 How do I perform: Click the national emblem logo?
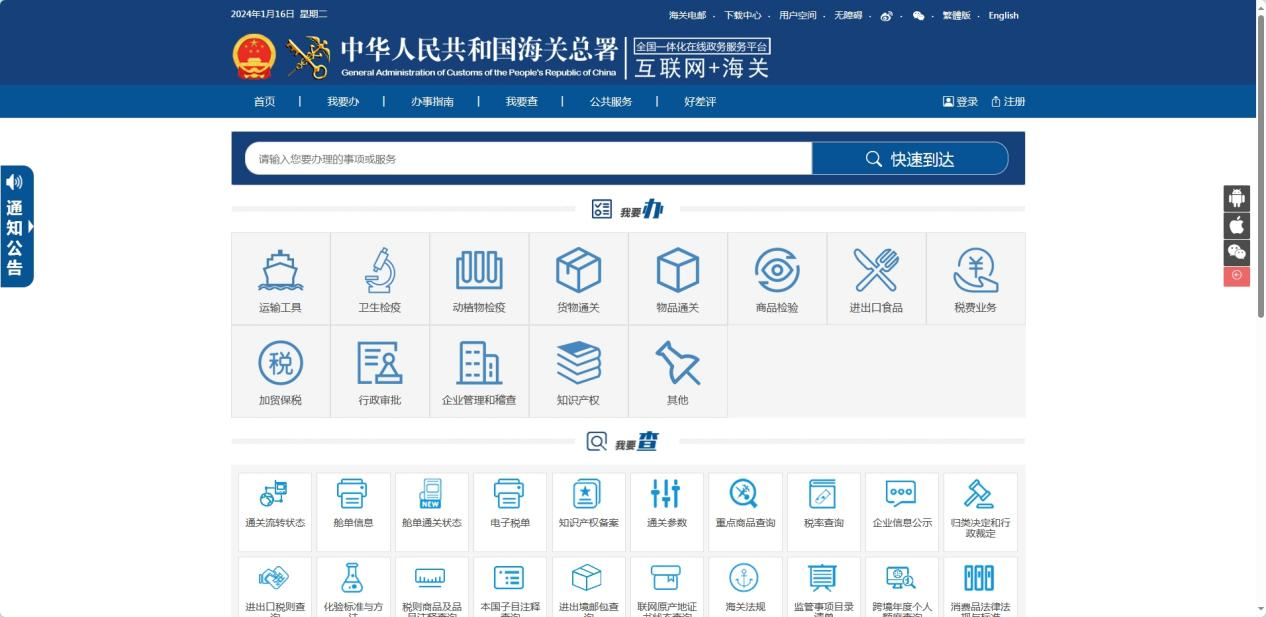coord(254,57)
